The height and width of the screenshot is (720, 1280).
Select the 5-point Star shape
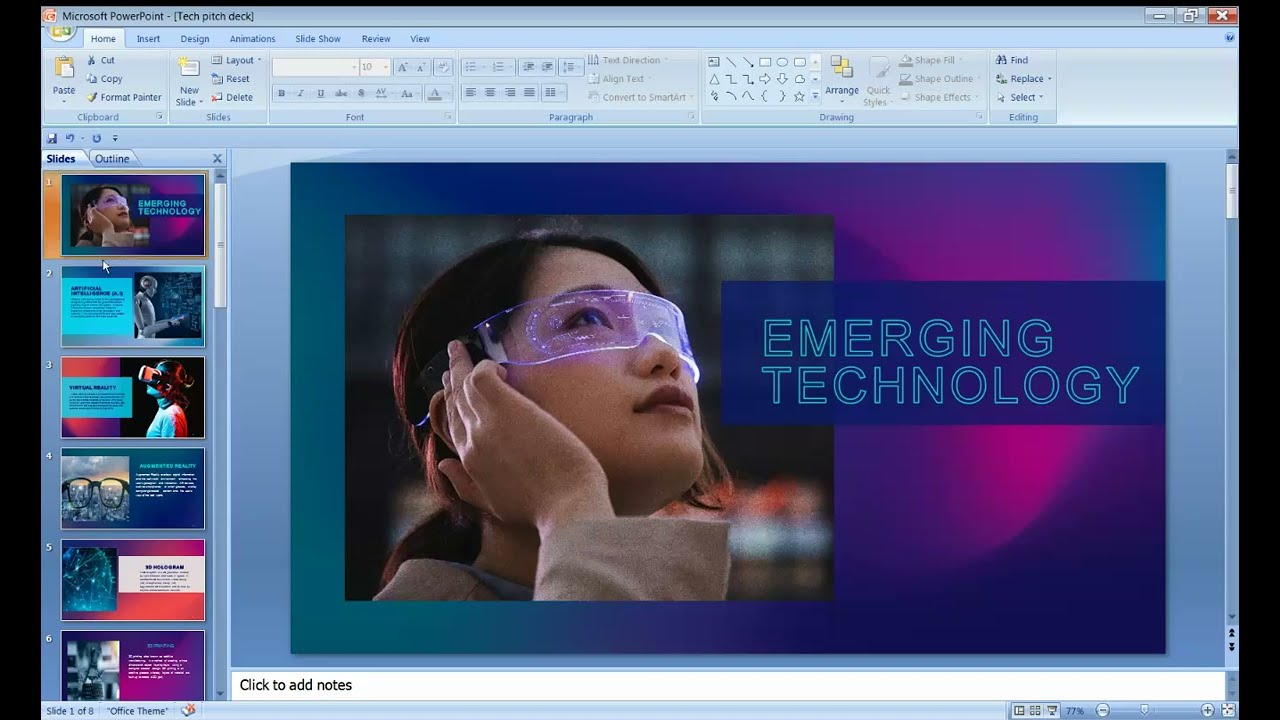coord(799,97)
